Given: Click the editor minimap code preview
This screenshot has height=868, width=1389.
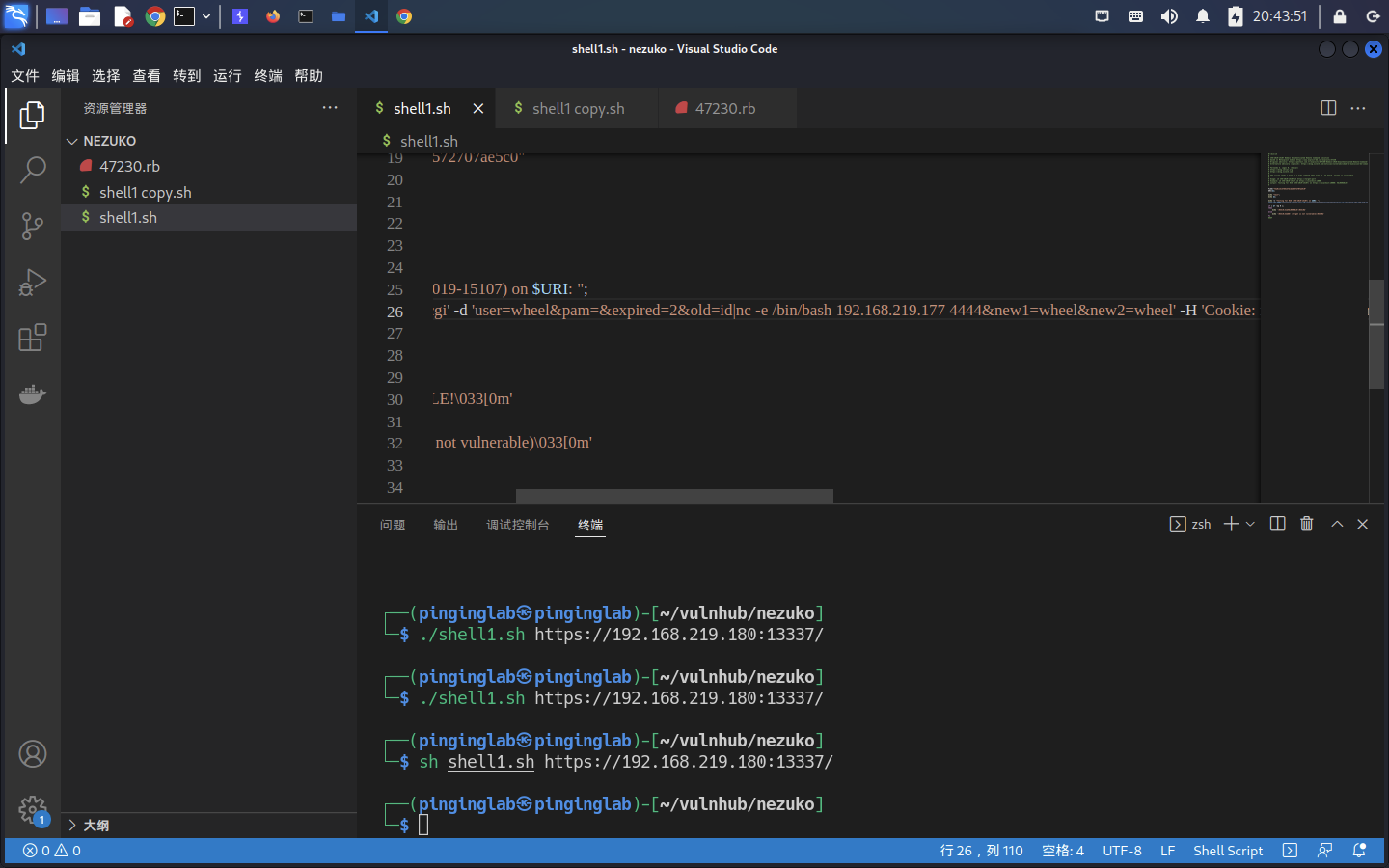Looking at the screenshot, I should pyautogui.click(x=1318, y=187).
